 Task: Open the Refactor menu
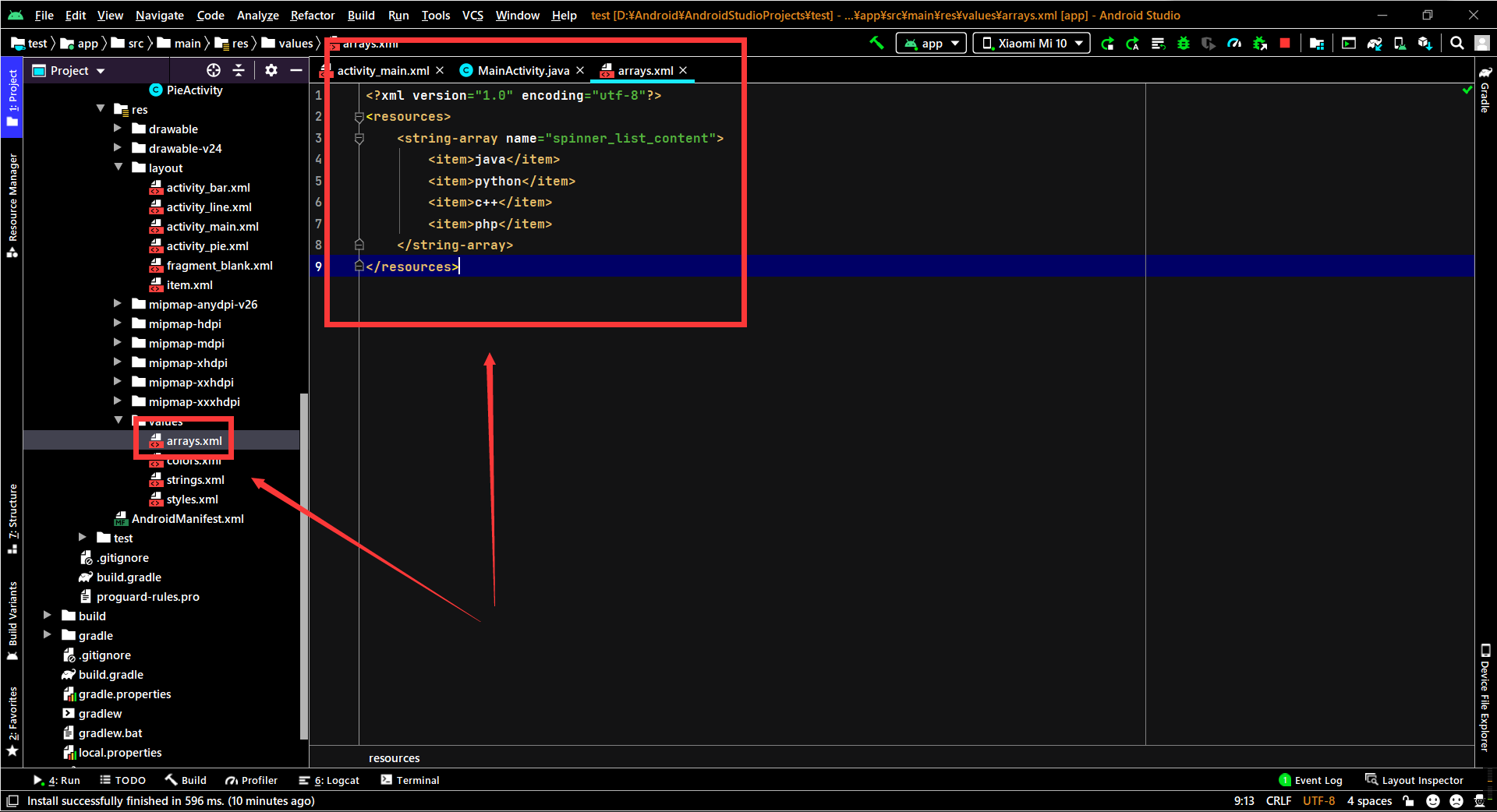click(312, 15)
